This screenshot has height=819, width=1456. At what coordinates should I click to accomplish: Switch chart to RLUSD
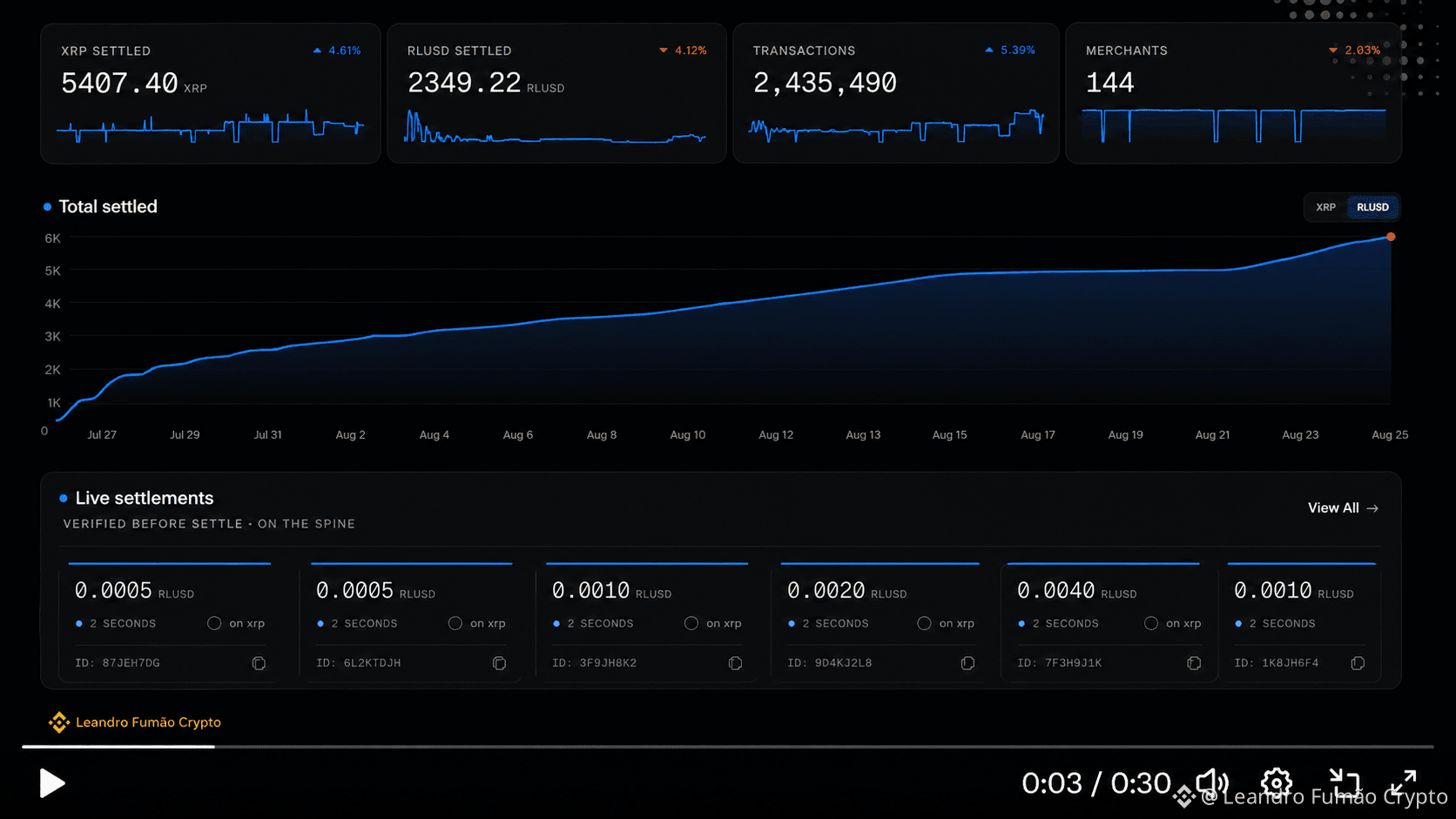[1372, 207]
